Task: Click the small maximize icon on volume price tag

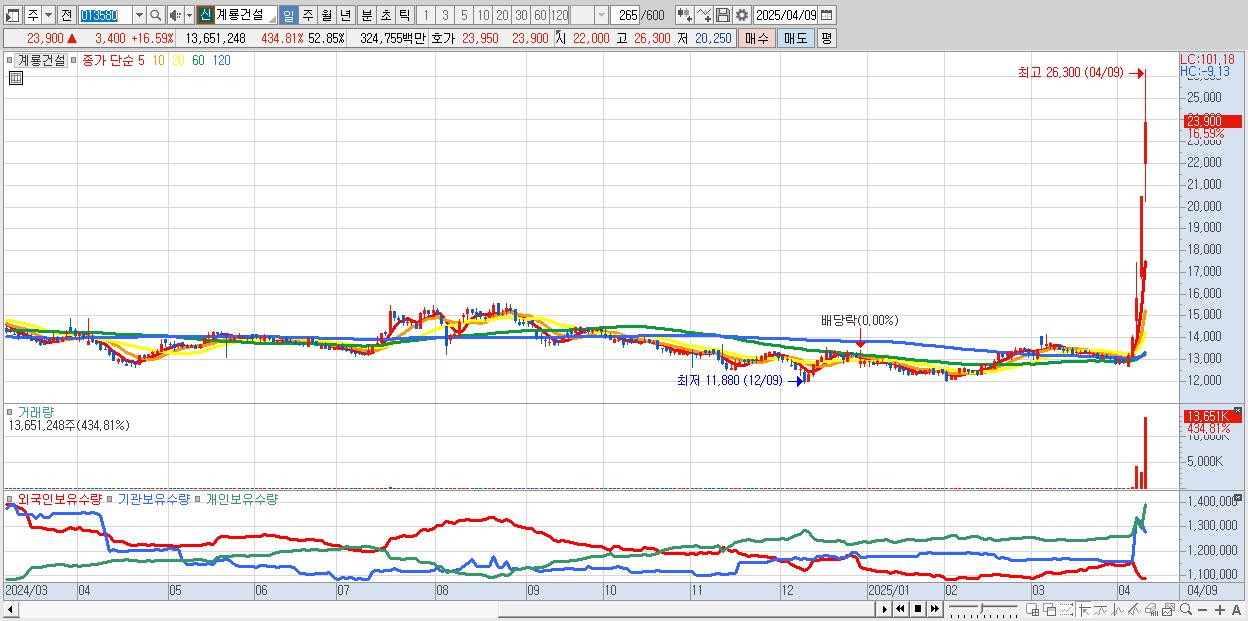Action: click(1237, 411)
